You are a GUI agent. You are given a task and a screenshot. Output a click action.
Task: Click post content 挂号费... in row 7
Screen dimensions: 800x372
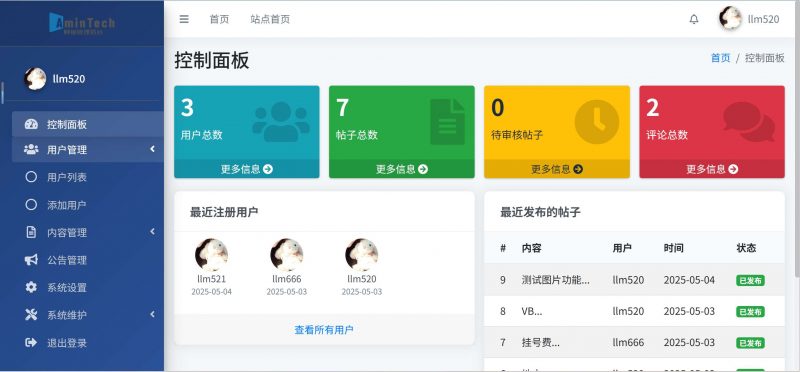541,342
